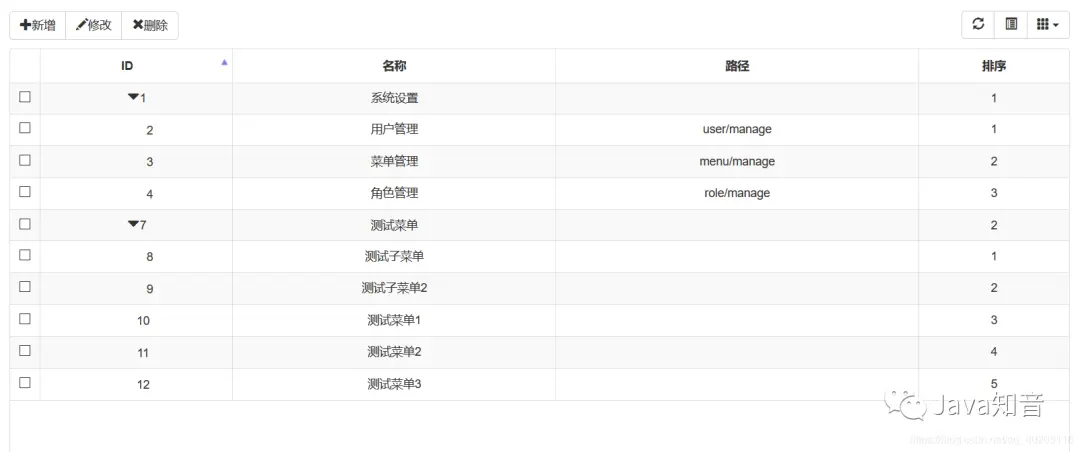
Task: Check the box for 测试菜单1 row
Action: pyautogui.click(x=25, y=318)
